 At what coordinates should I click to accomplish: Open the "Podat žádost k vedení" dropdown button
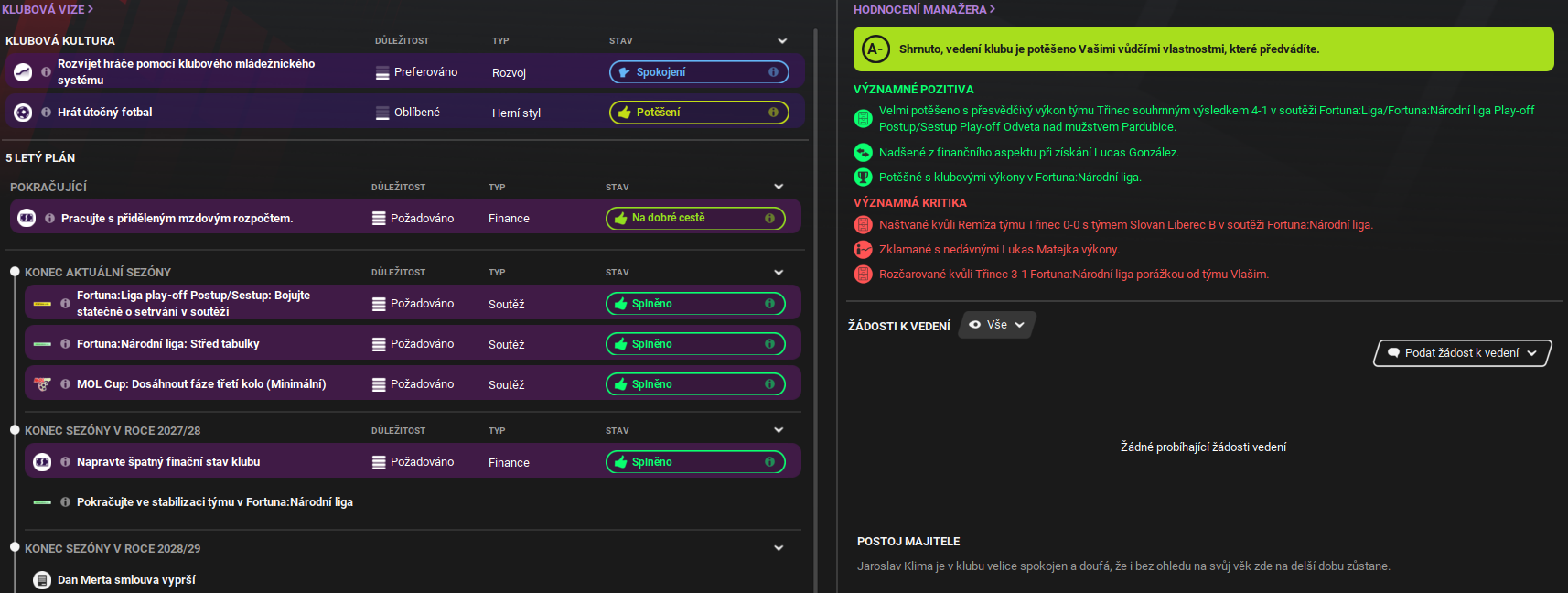(1462, 353)
